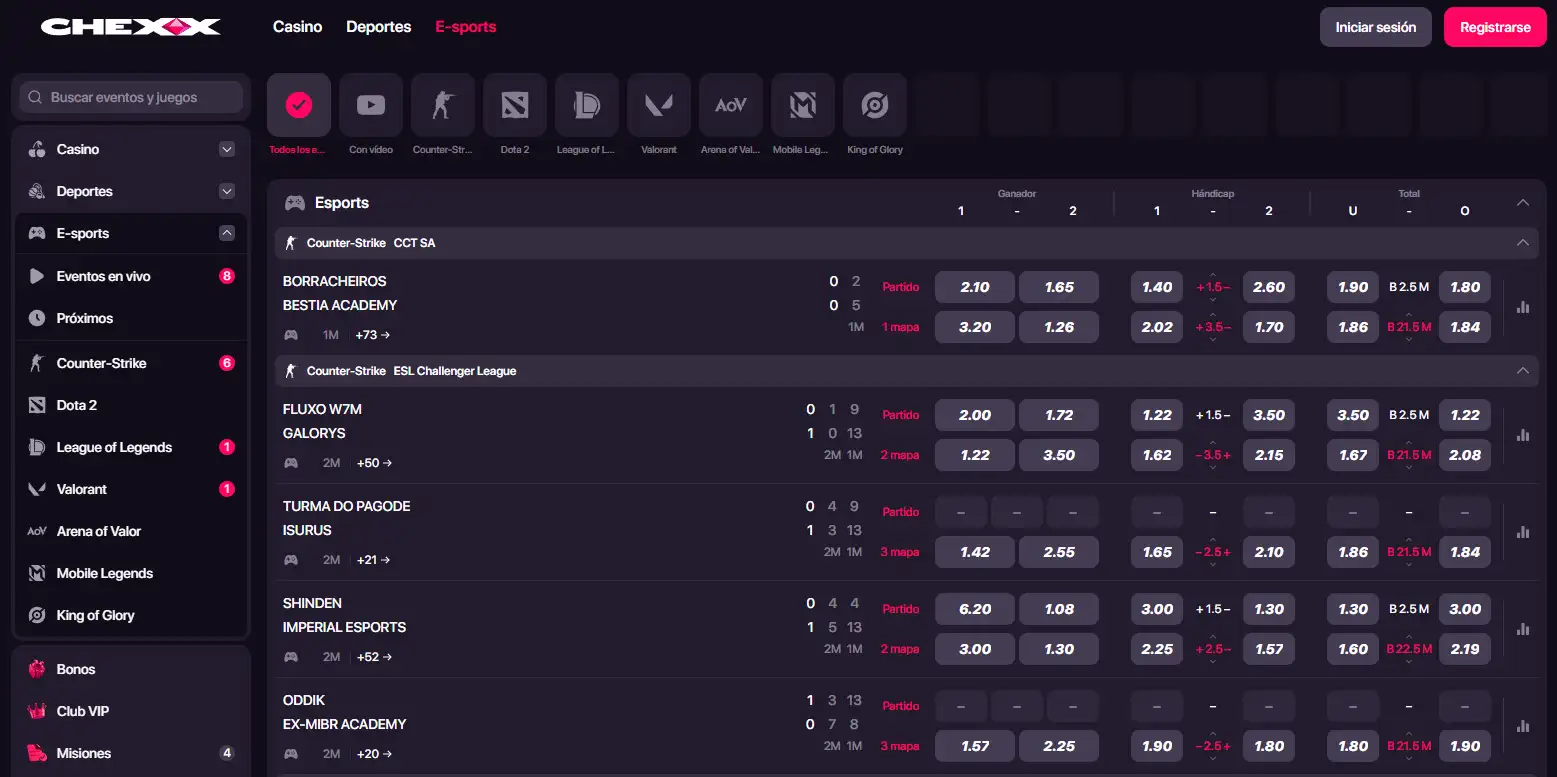Open the E-sports tab in the top navigation
This screenshot has height=777, width=1557.
[x=466, y=27]
